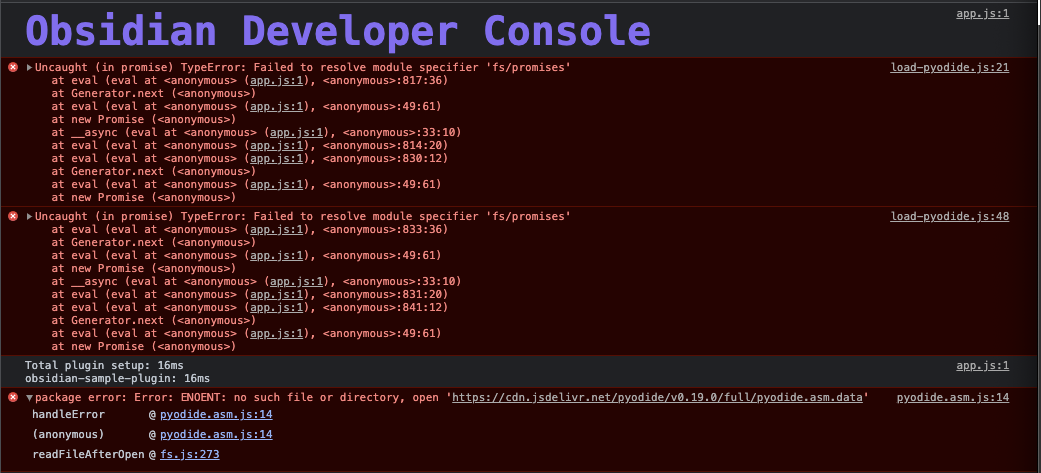Open app.js:1 link on the 841:12 line
This screenshot has width=1041, height=473.
click(x=277, y=307)
